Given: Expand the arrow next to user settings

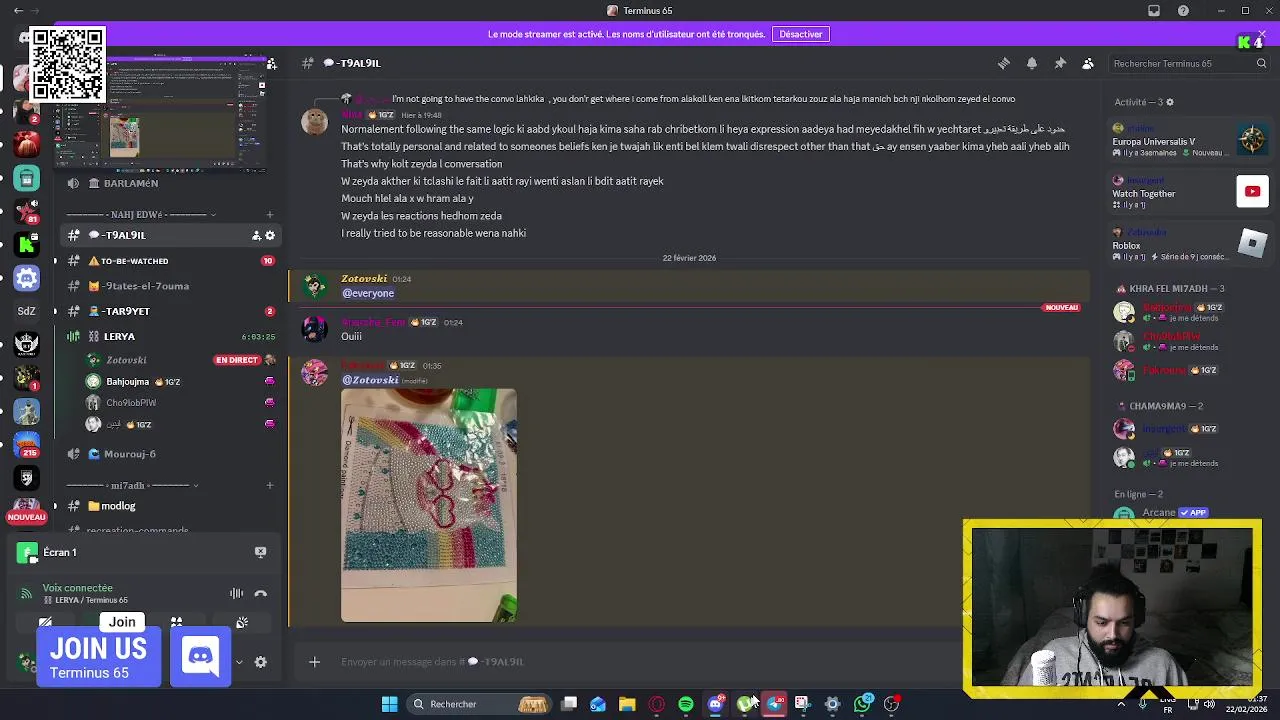Looking at the screenshot, I should [238, 662].
